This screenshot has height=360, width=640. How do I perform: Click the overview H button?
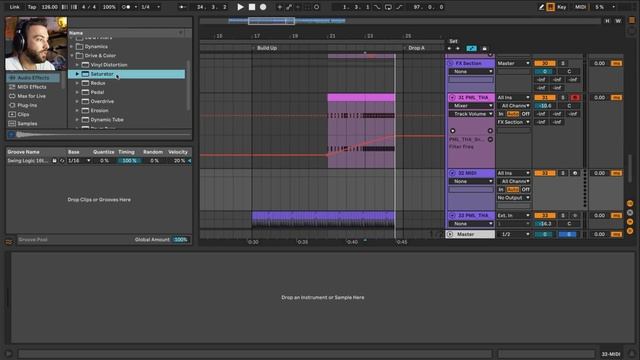[x=607, y=21]
